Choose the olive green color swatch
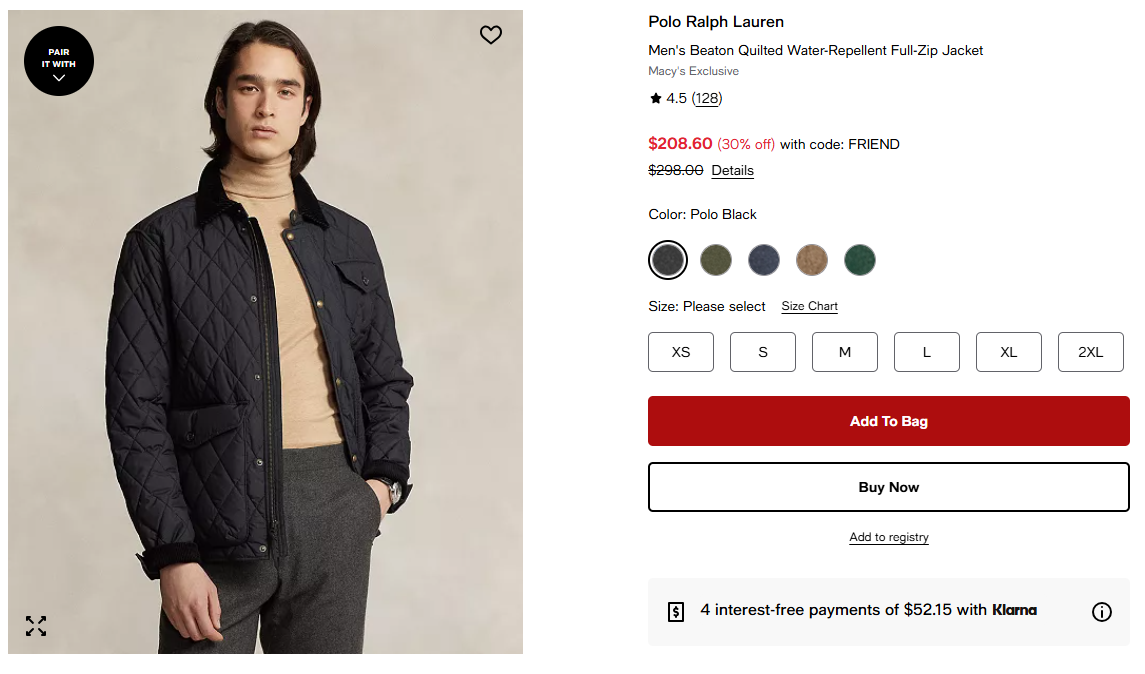The width and height of the screenshot is (1145, 674). pos(716,260)
